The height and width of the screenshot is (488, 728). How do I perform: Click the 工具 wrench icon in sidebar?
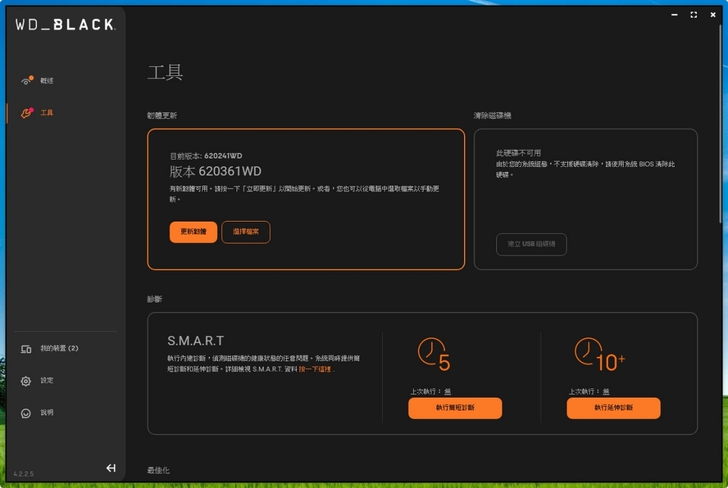tap(27, 112)
